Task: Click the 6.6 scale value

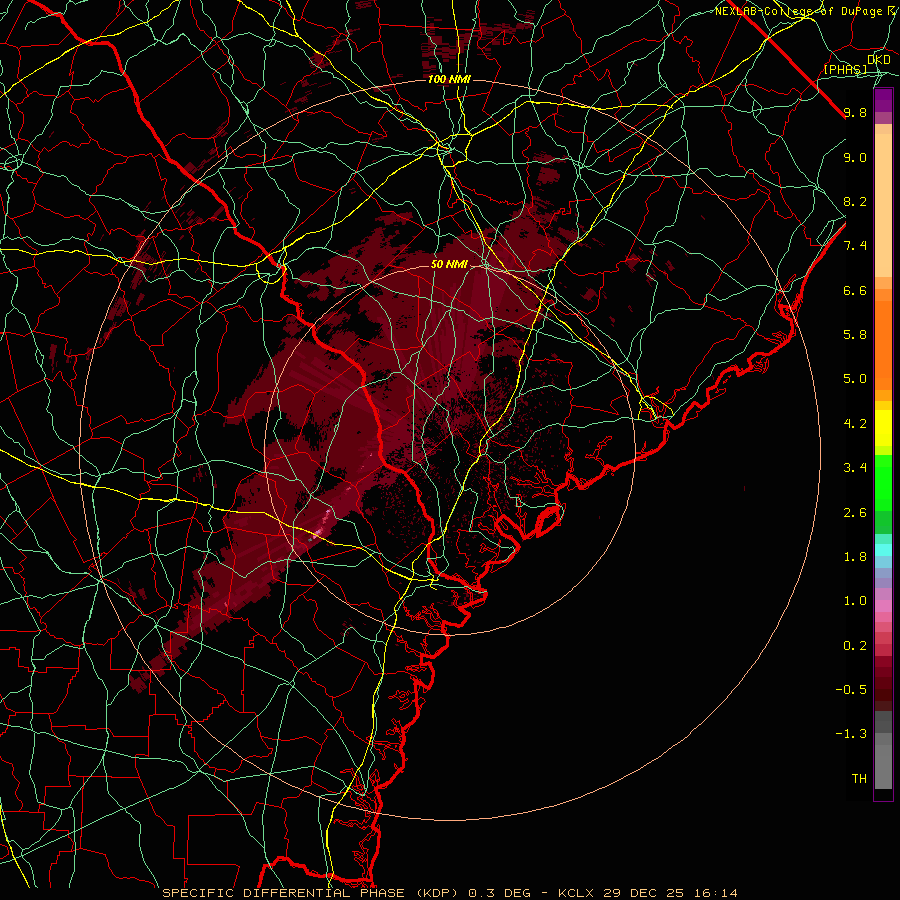Action: click(x=855, y=290)
